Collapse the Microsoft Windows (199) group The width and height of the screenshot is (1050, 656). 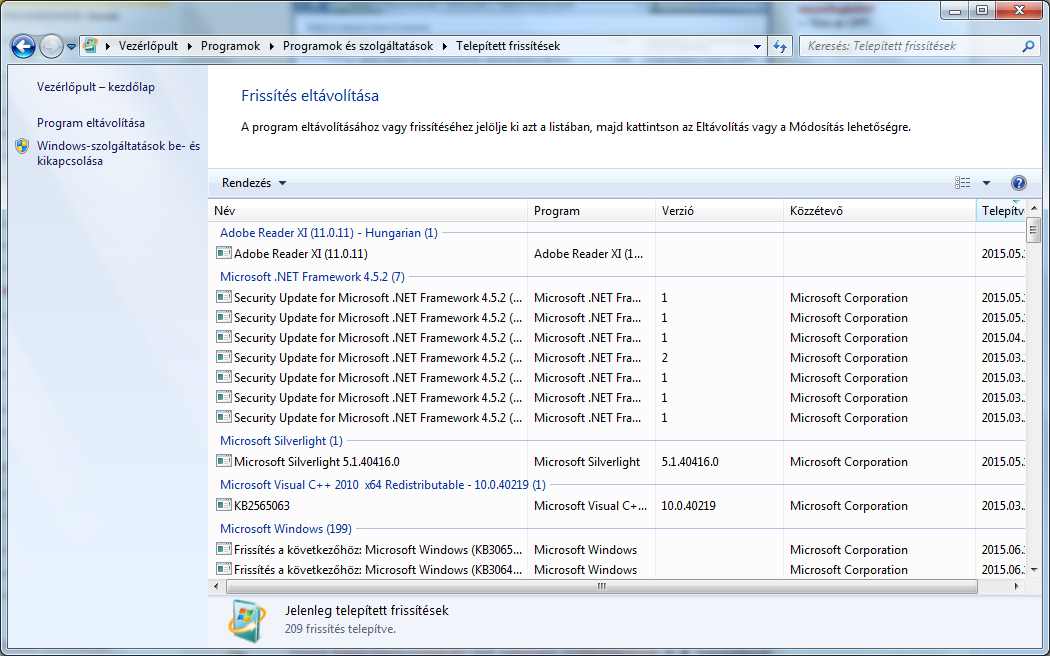(286, 529)
